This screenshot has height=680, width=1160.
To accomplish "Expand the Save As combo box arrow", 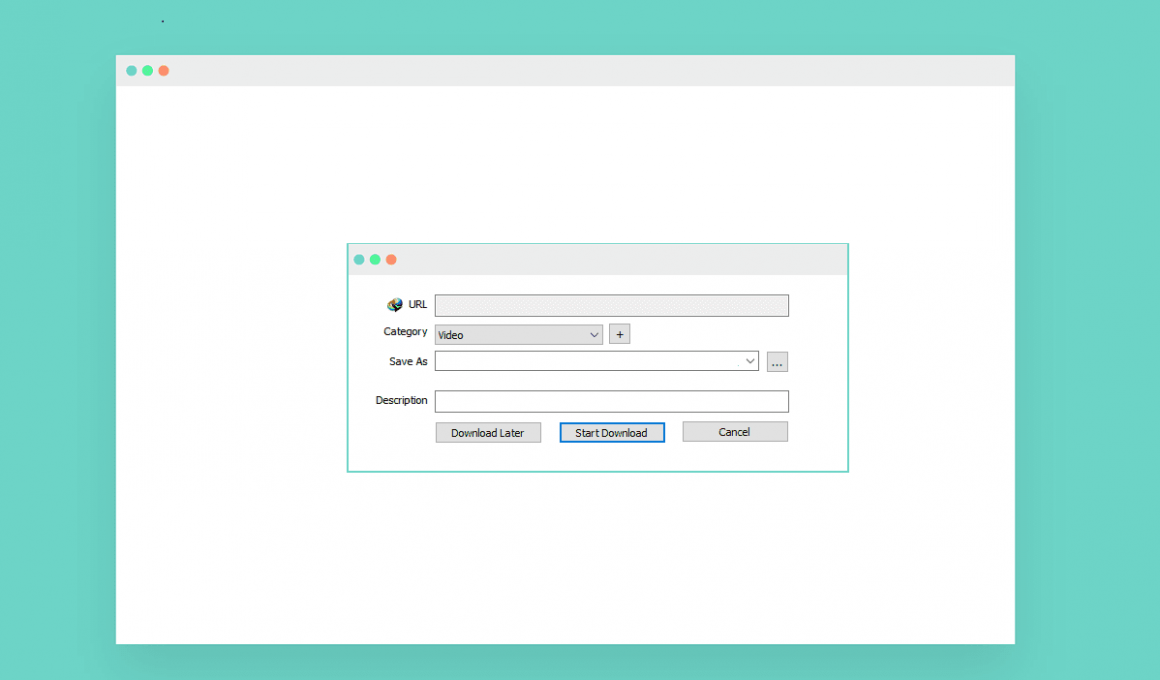I will (x=749, y=361).
